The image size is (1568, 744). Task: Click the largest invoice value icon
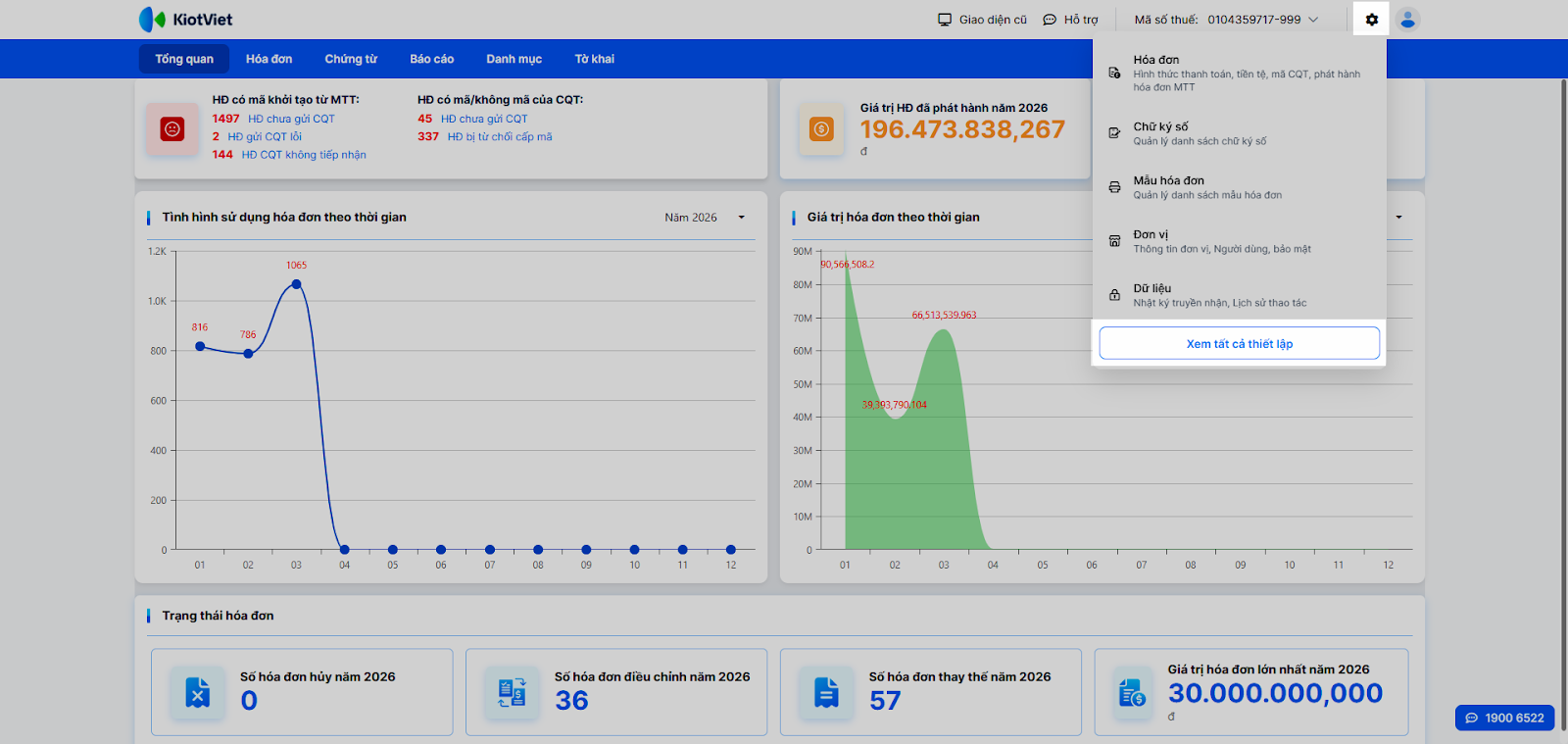point(1132,693)
